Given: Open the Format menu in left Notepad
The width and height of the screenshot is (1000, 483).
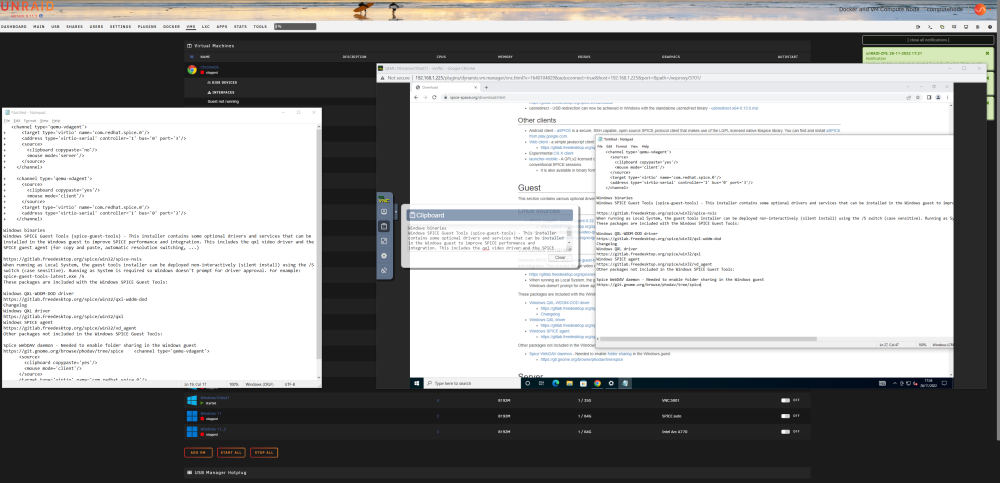Looking at the screenshot, I should [30, 121].
